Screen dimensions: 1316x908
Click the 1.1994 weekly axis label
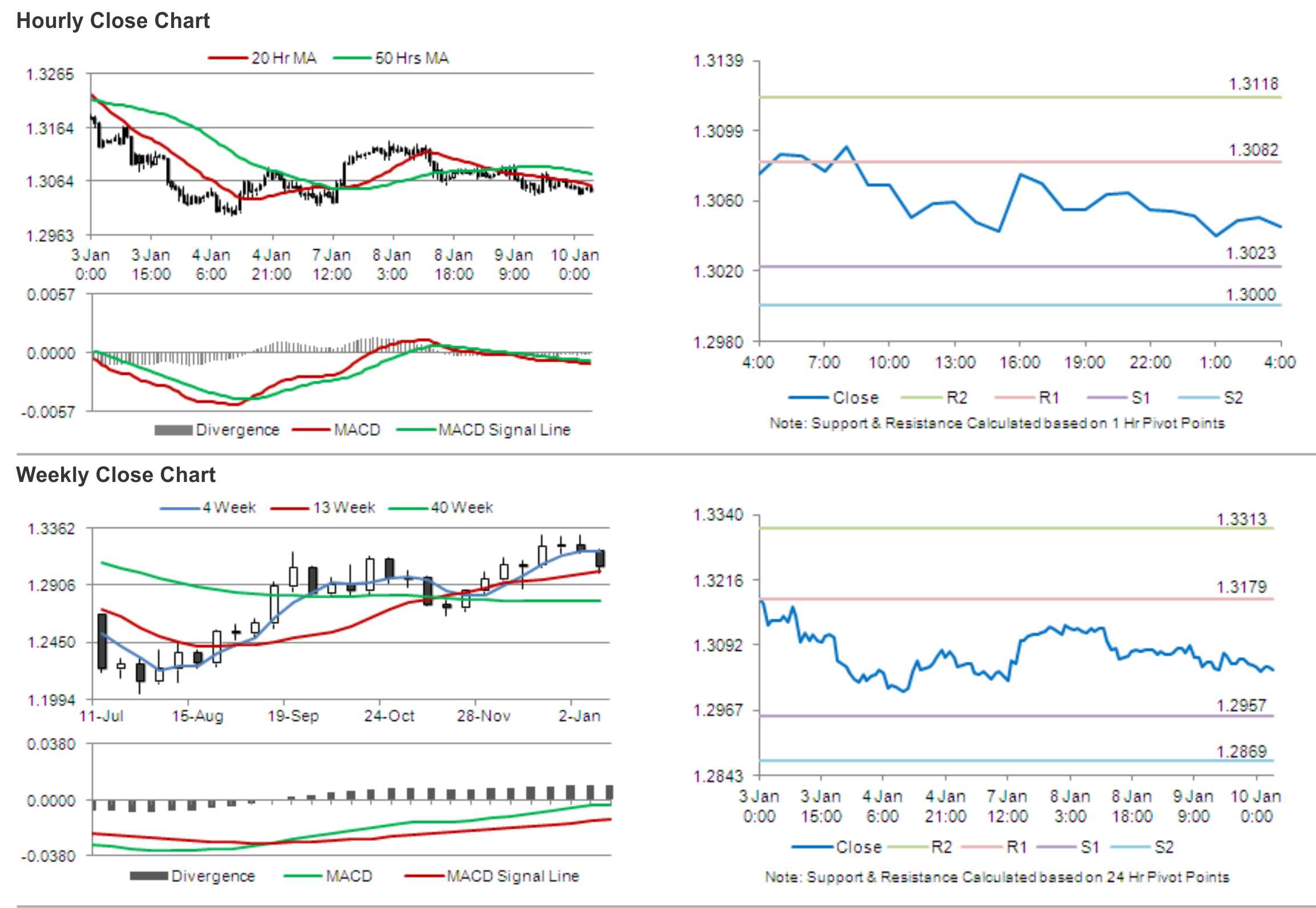(x=51, y=700)
